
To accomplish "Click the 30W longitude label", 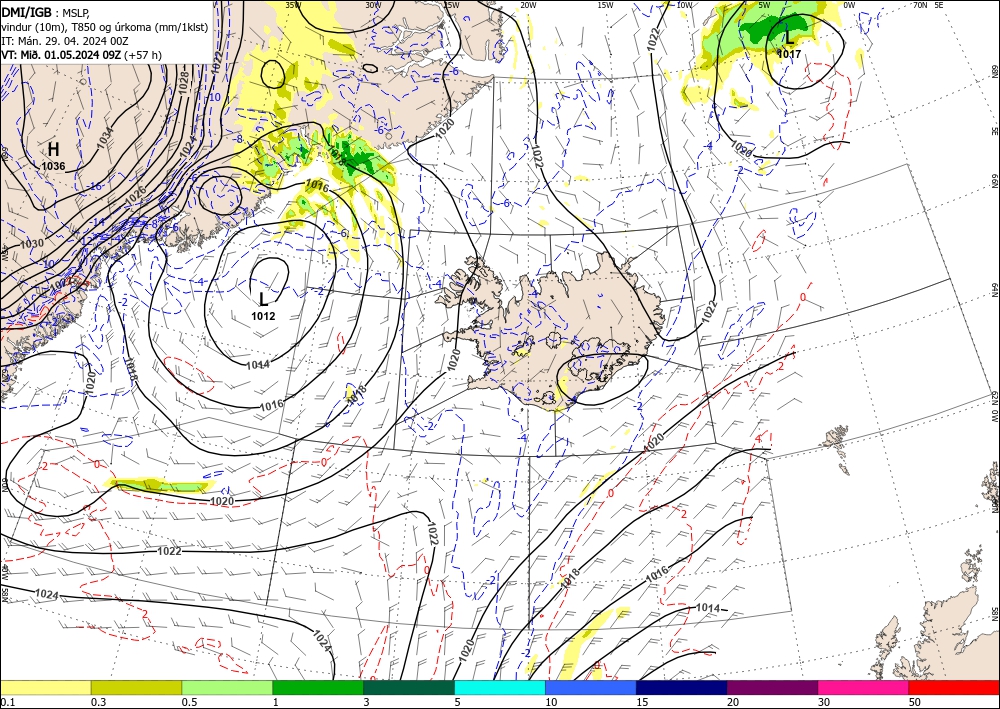I will pyautogui.click(x=373, y=5).
